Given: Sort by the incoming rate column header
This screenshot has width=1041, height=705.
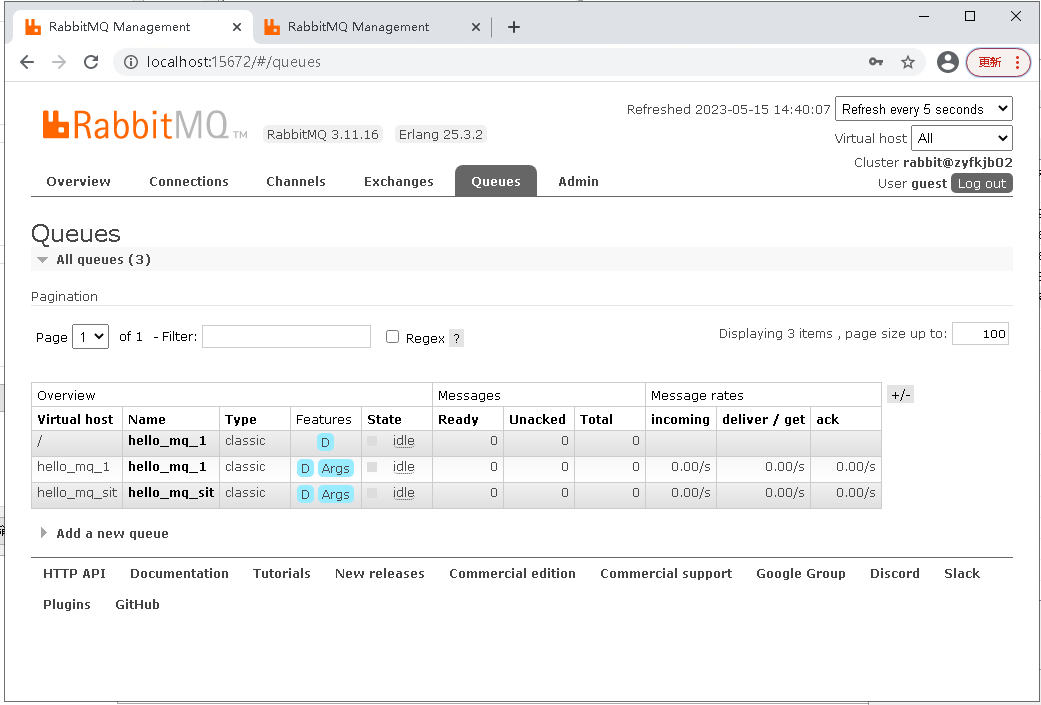Looking at the screenshot, I should 680,420.
